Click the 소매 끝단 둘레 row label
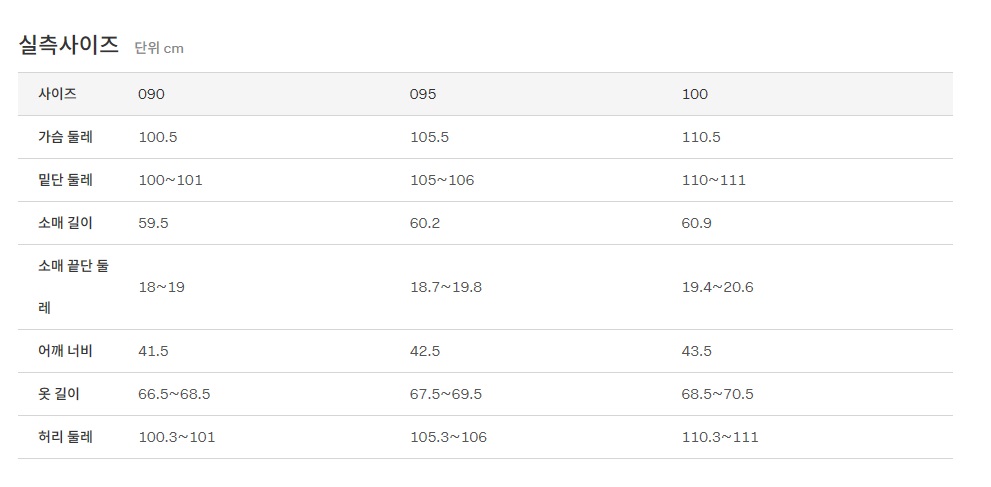Screen dimensions: 991x487 [72, 287]
